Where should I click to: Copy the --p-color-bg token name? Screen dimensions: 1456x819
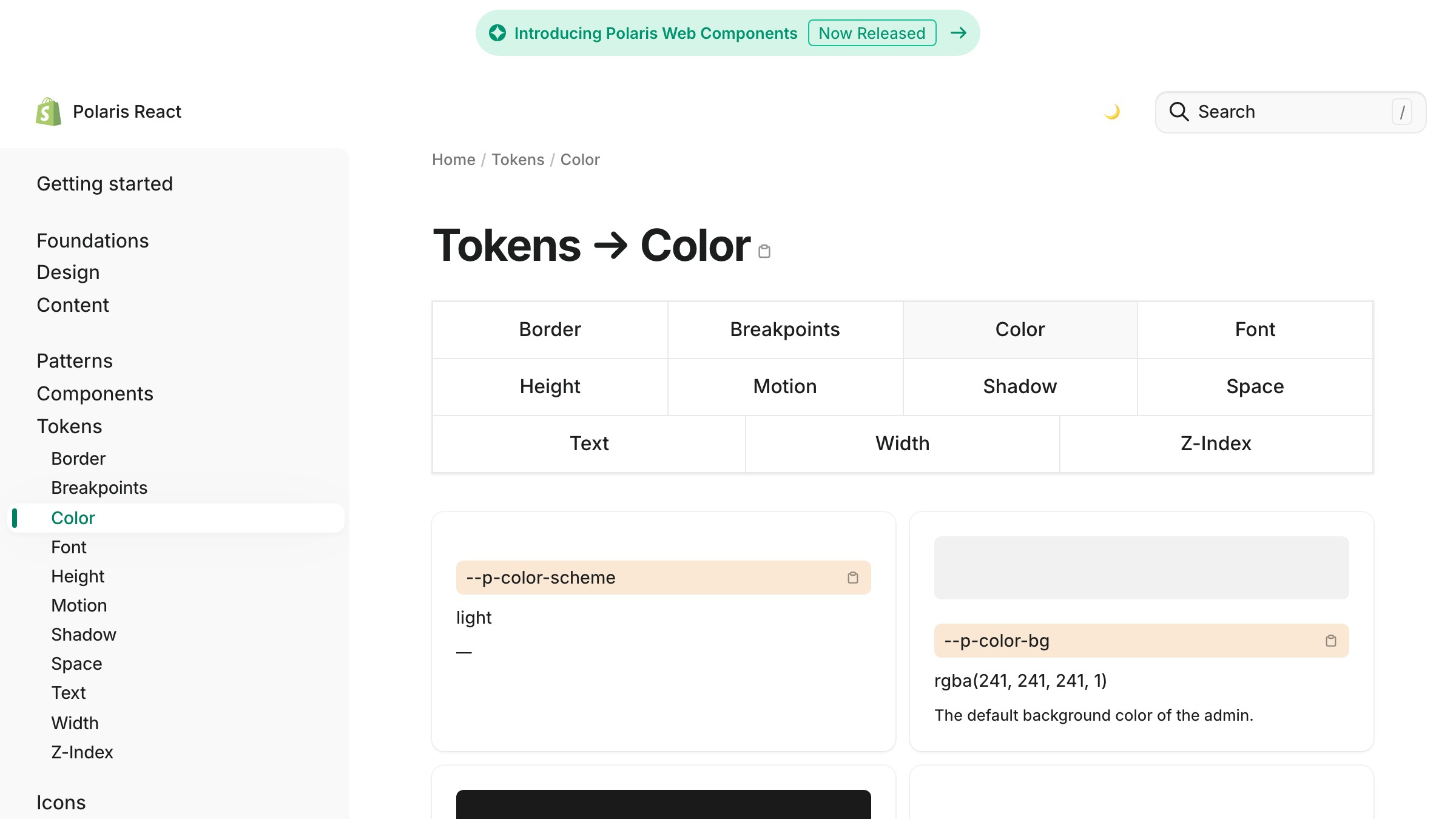tap(1331, 641)
